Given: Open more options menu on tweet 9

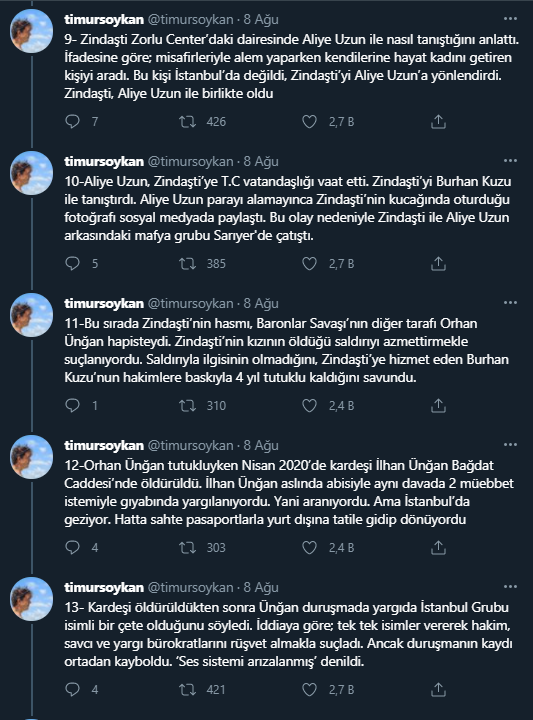Looking at the screenshot, I should pos(511,19).
